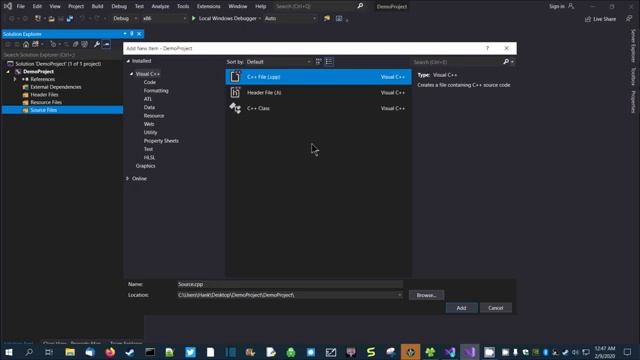Click the New Project toolbar icon
Viewport: 640px width, 360px height.
[x=38, y=18]
